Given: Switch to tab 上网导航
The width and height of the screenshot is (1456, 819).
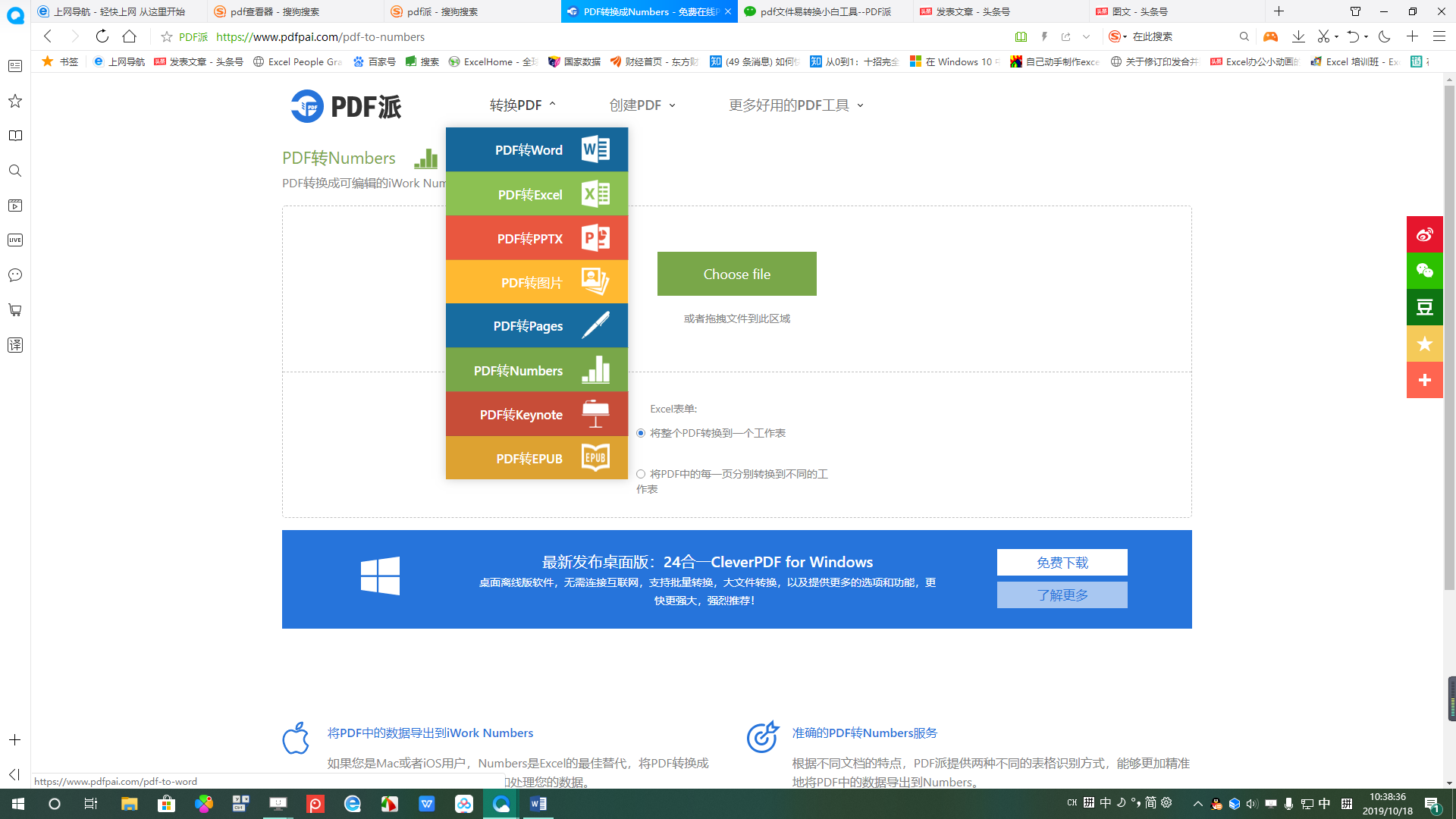Looking at the screenshot, I should coord(119,11).
